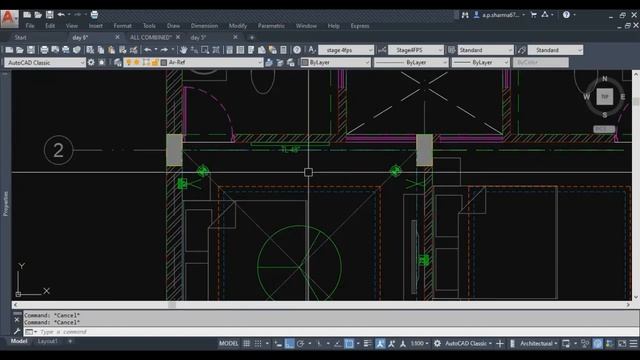
Task: Click the MODEL space button in status bar
Action: point(228,344)
